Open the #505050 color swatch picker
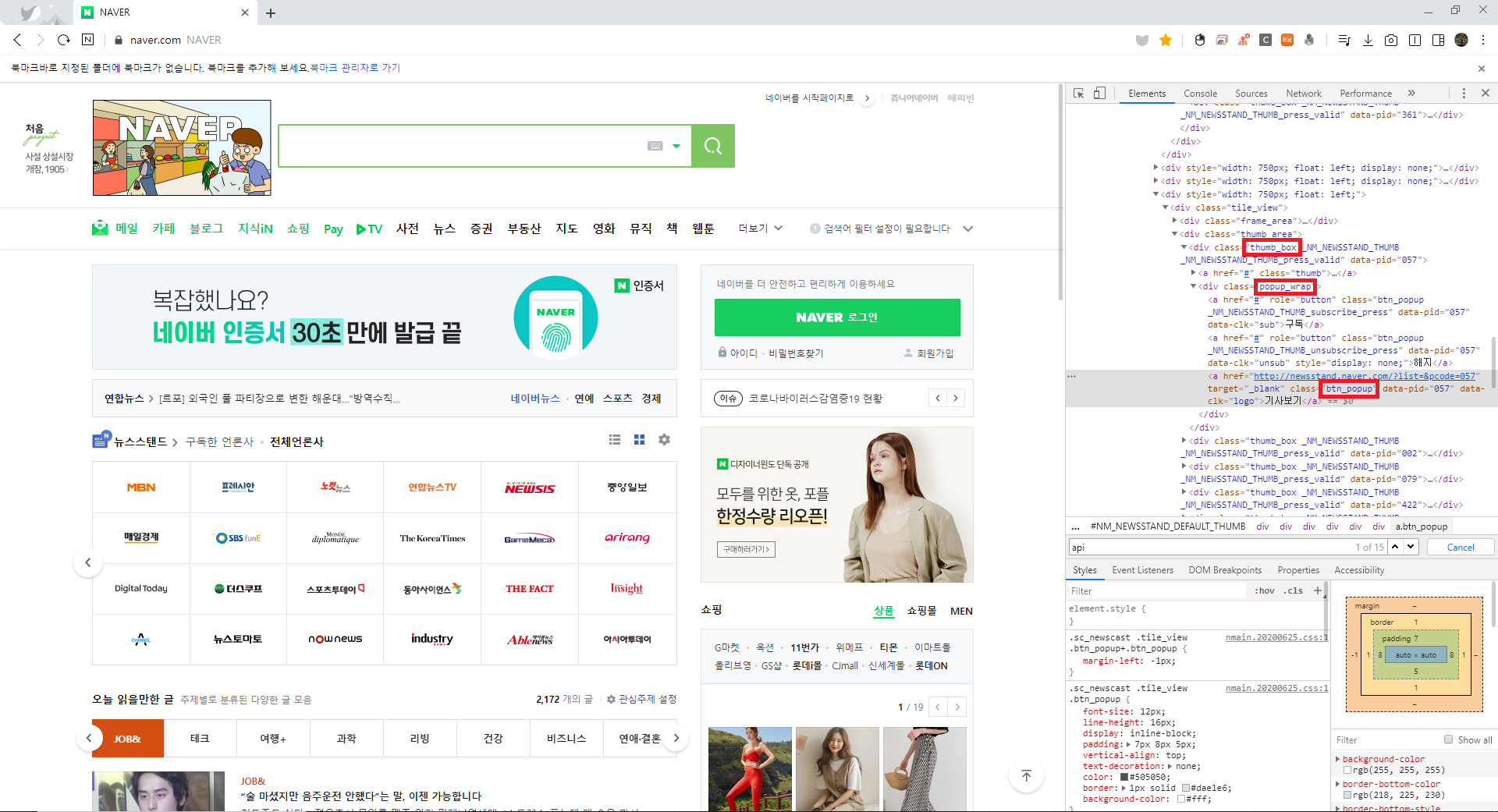 pyautogui.click(x=1124, y=777)
